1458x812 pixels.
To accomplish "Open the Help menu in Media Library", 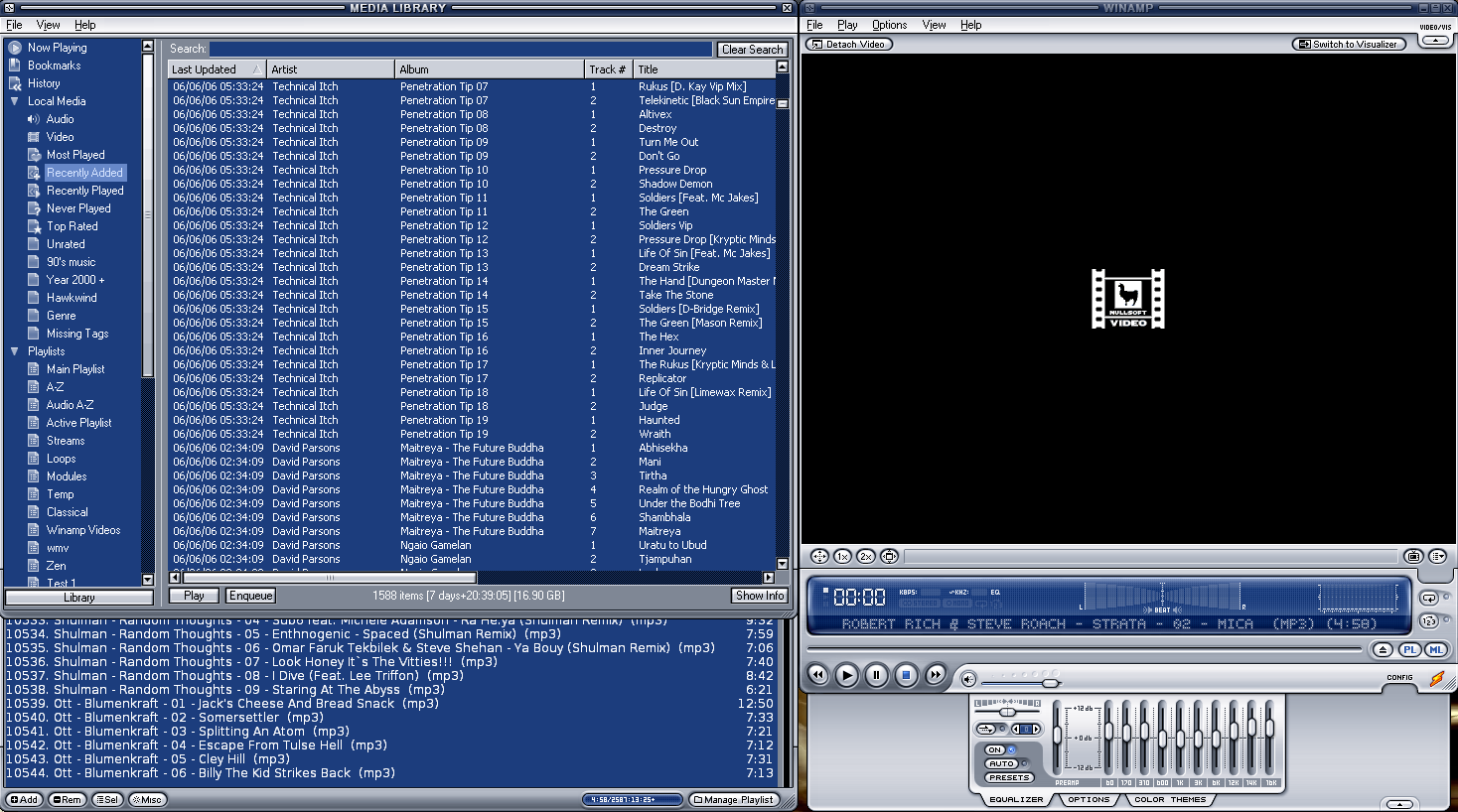I will (x=85, y=25).
